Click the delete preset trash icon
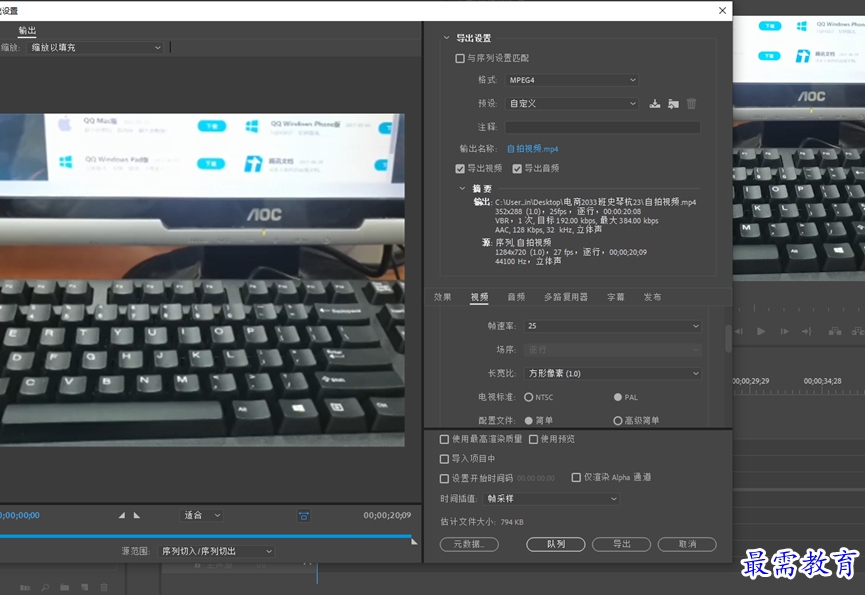Image resolution: width=865 pixels, height=595 pixels. (691, 104)
